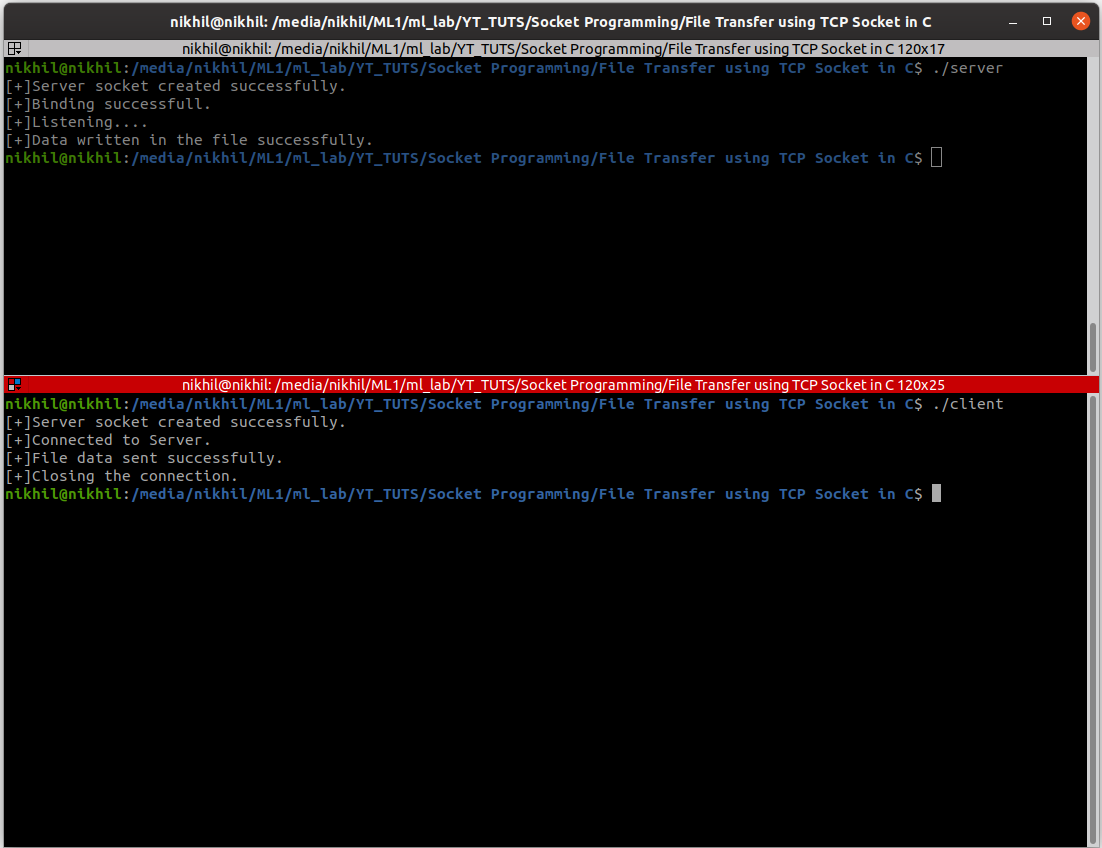Close the Terminator window
This screenshot has width=1102, height=848.
pyautogui.click(x=1081, y=21)
